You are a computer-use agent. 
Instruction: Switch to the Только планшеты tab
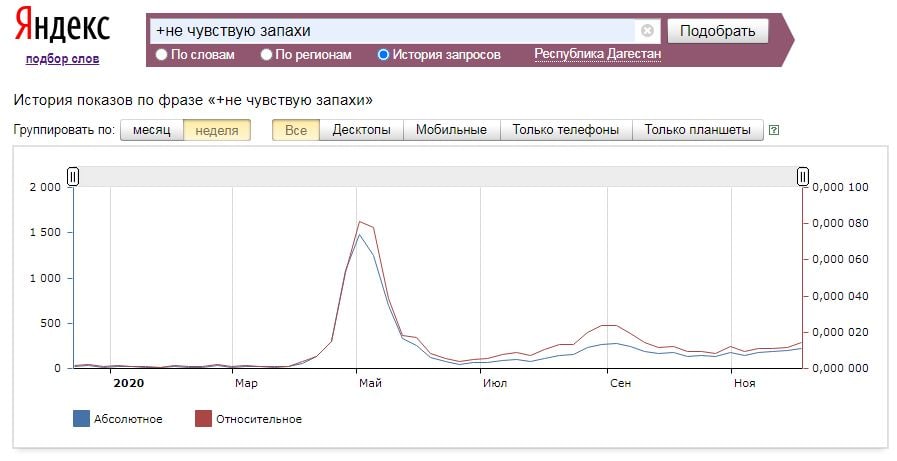698,130
